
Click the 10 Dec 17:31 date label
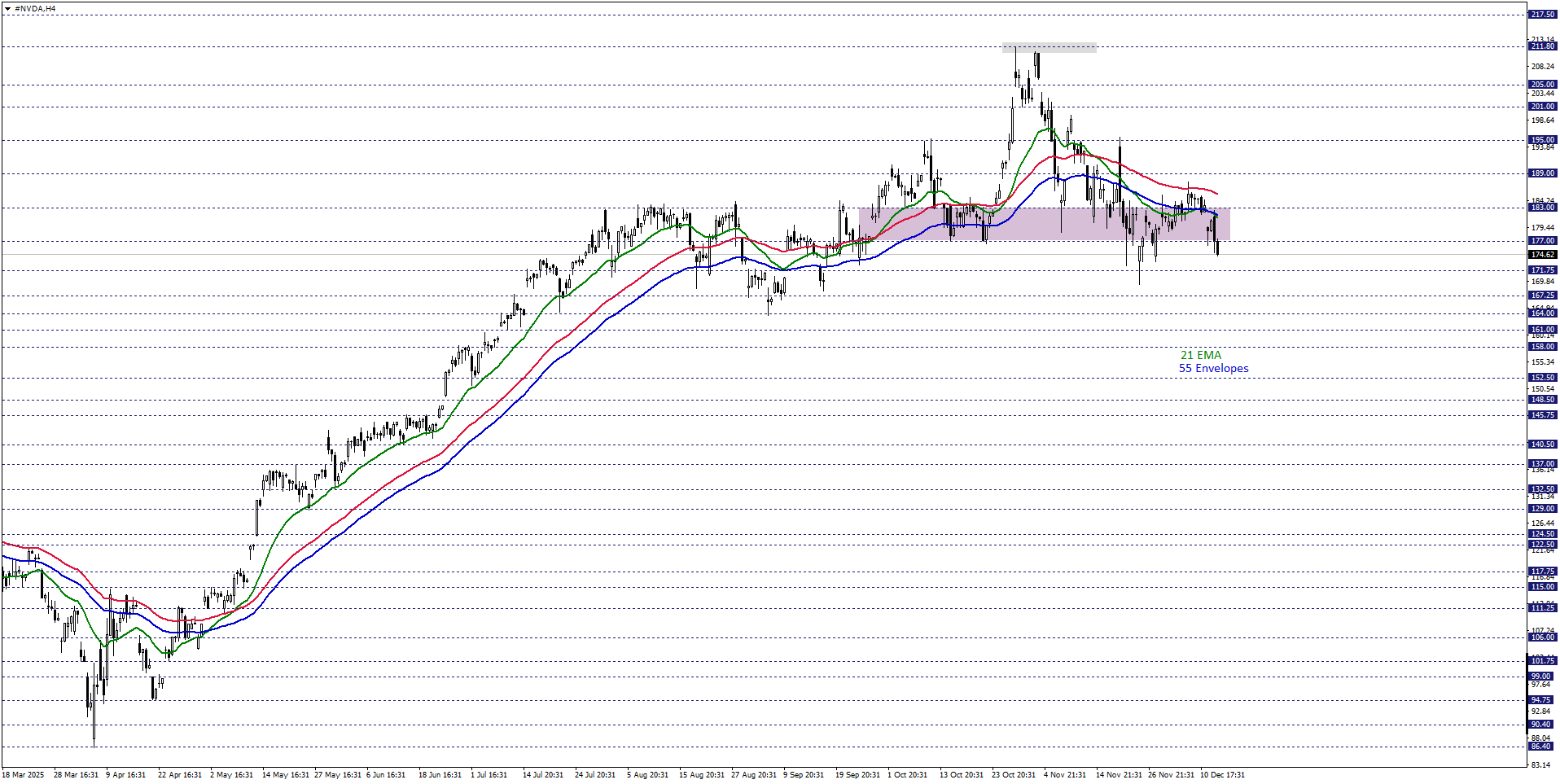click(x=1222, y=774)
